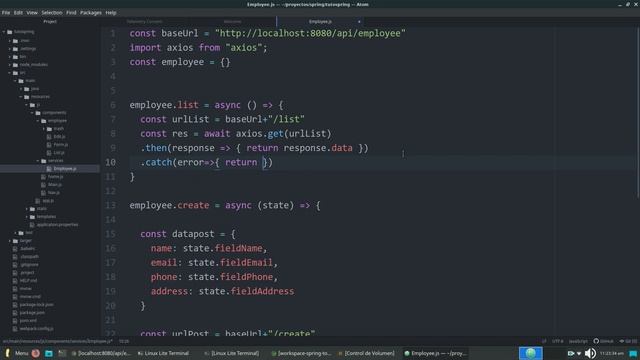Switch to the localhost:8080 browser window
The height and width of the screenshot is (360, 640).
click(101, 353)
